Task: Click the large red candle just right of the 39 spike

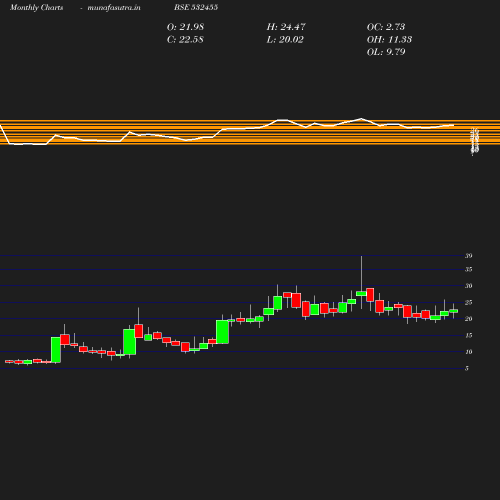Action: click(370, 295)
